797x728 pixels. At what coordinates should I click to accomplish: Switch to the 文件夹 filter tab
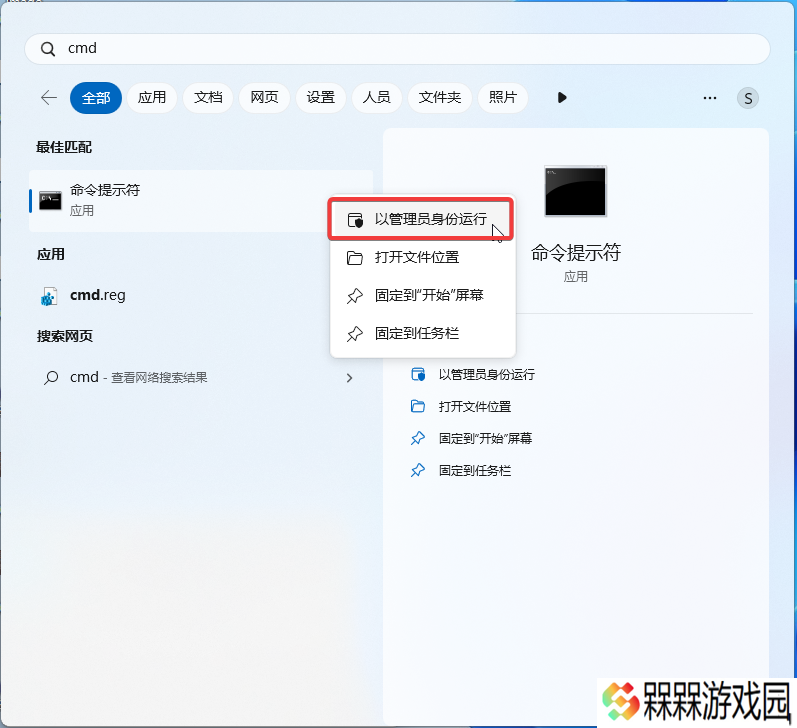point(440,98)
